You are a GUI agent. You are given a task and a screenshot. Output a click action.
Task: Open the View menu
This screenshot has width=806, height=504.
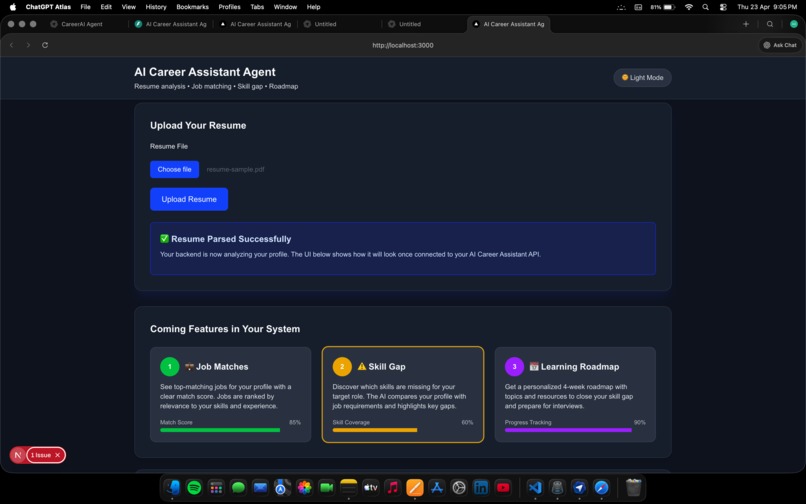point(129,7)
